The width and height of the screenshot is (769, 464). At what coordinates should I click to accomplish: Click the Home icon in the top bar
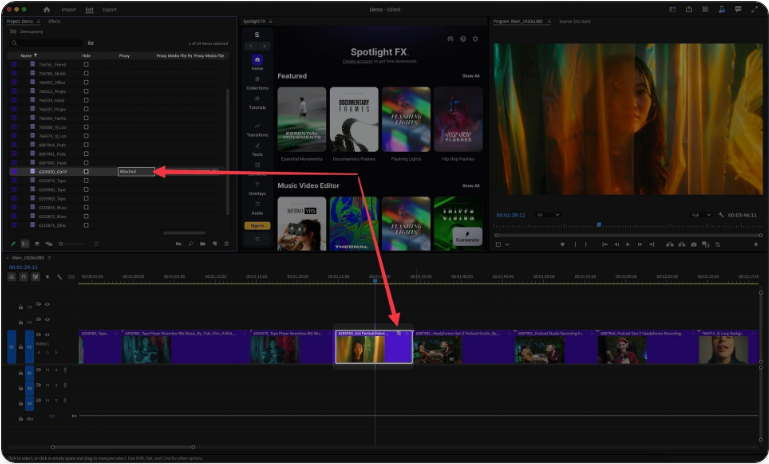46,9
